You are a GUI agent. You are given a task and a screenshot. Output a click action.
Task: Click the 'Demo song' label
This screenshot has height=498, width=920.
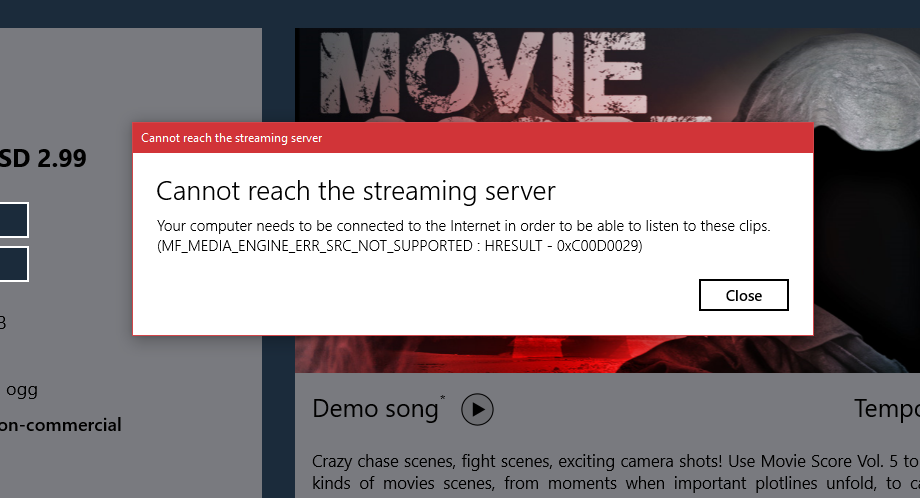click(x=375, y=409)
